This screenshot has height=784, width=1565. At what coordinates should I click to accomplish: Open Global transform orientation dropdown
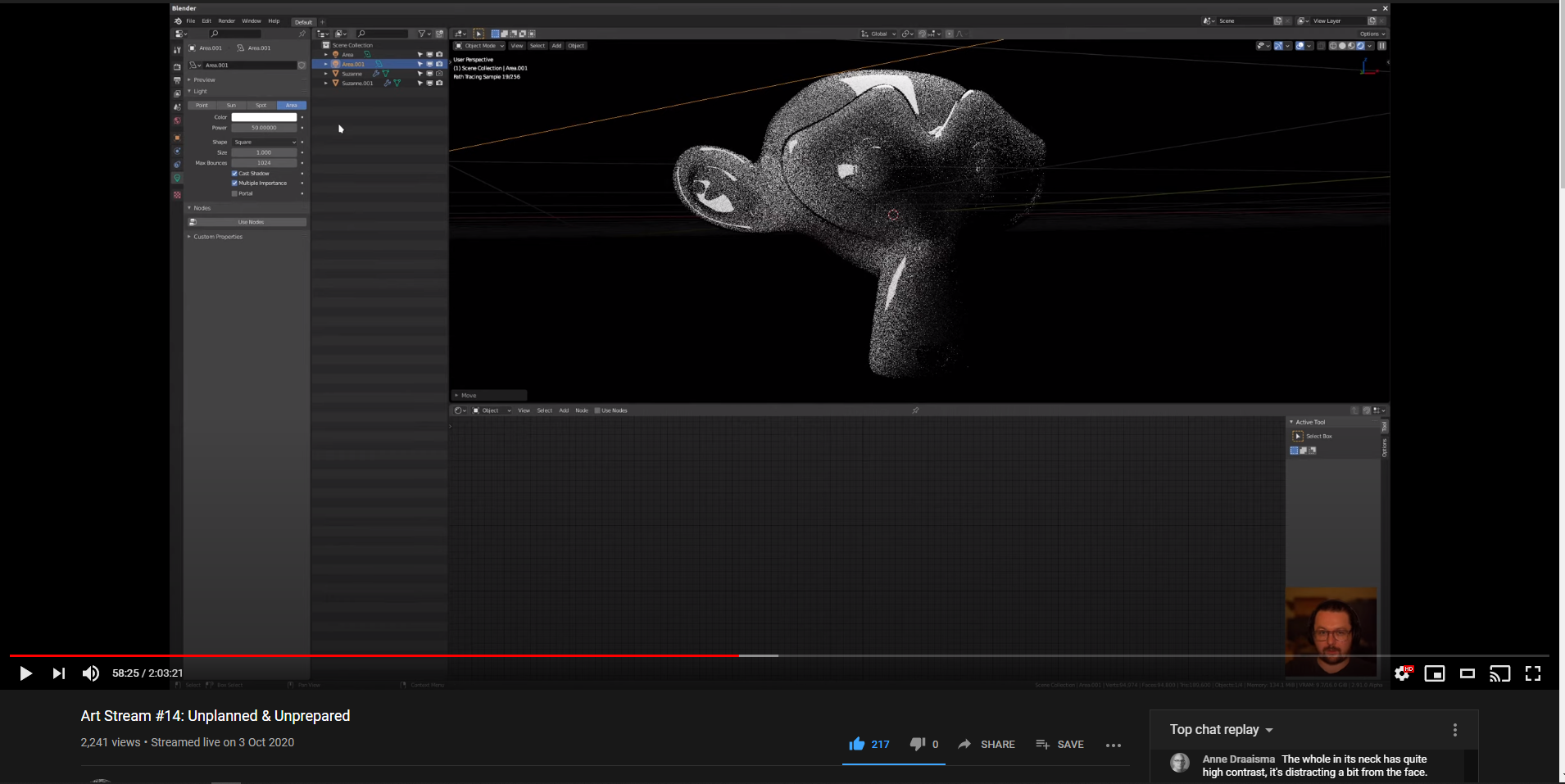point(878,34)
